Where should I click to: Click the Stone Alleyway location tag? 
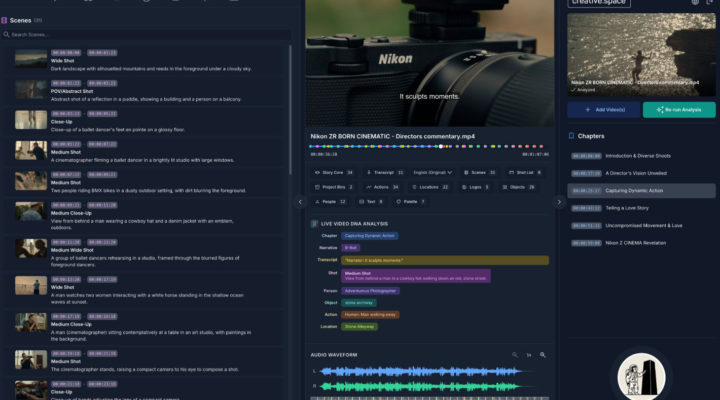coord(360,327)
